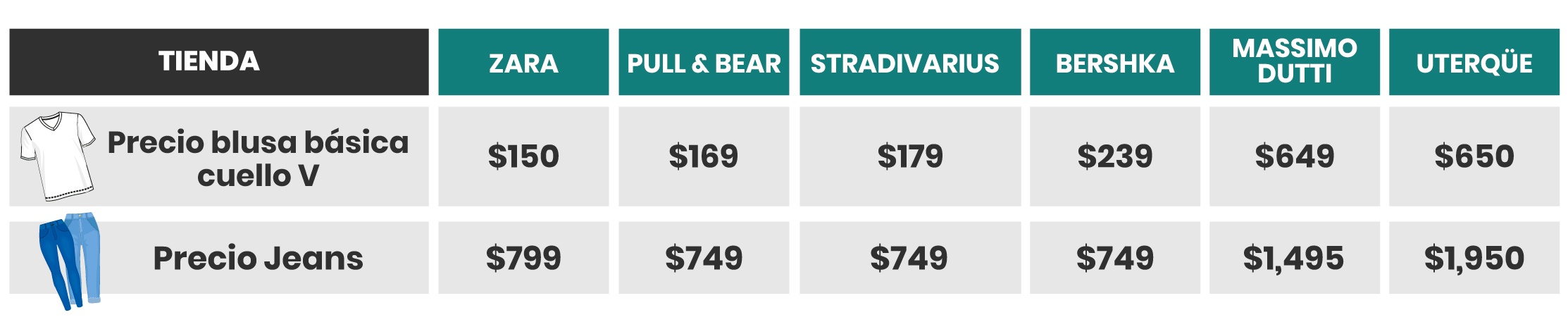
Task: Click the $239 Bershka blouse price
Action: pyautogui.click(x=1115, y=156)
